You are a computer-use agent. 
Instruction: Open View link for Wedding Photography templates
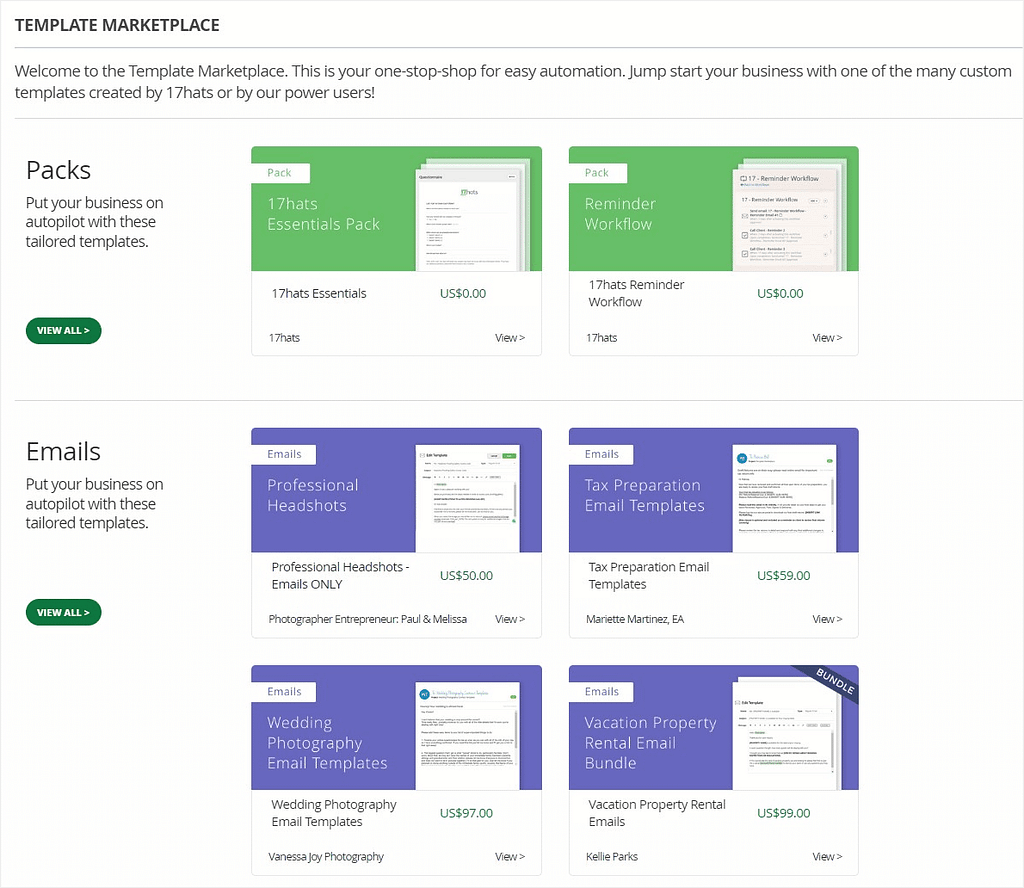[509, 857]
